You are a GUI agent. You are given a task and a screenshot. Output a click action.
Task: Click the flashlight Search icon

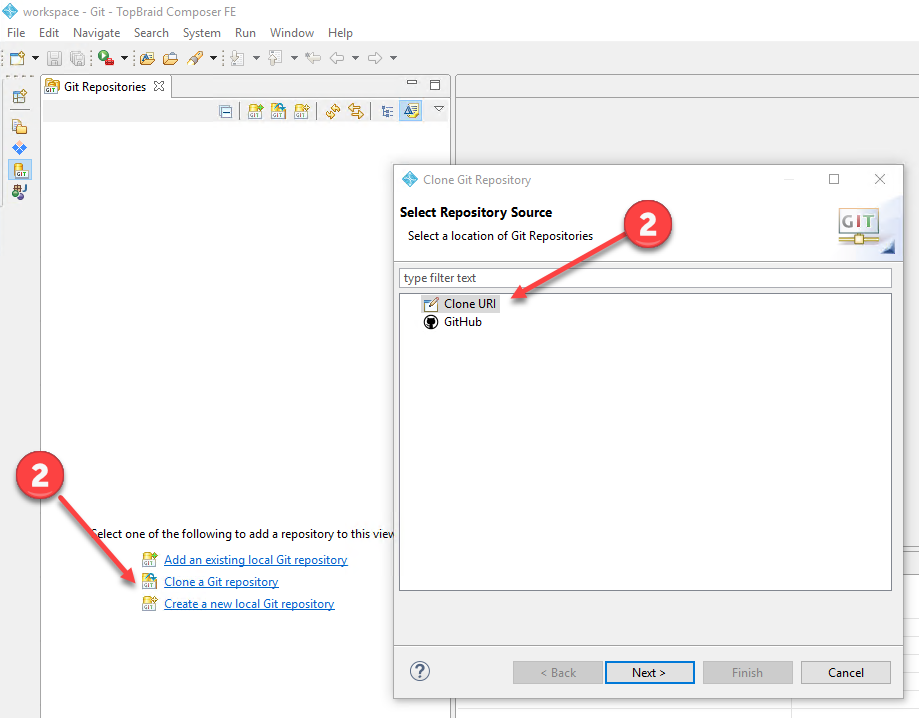[195, 58]
